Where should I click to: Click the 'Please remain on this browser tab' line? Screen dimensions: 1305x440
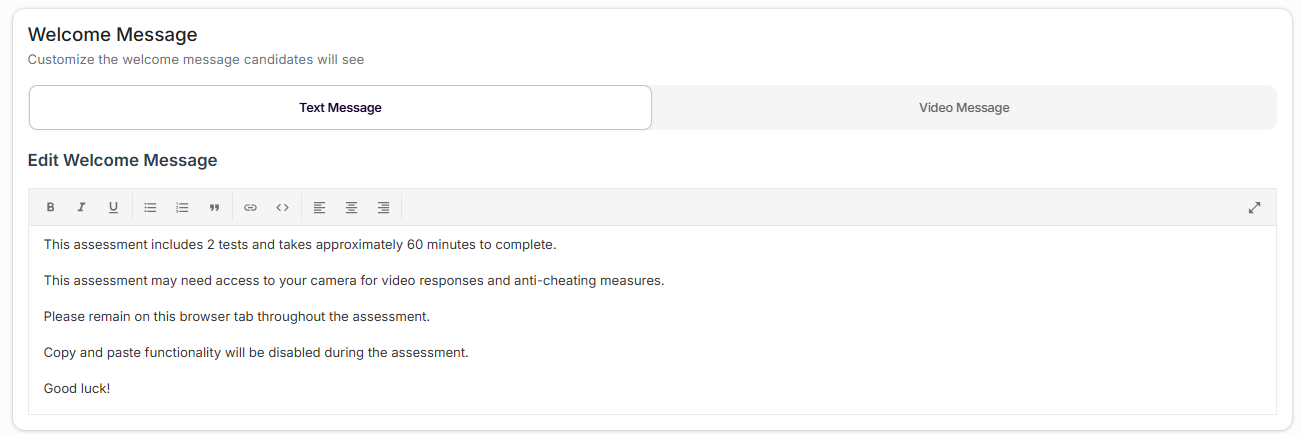(x=236, y=317)
